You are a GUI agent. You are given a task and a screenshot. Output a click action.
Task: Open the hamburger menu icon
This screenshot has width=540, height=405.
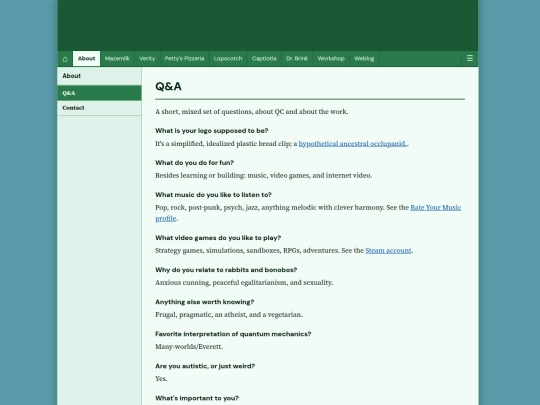(470, 59)
